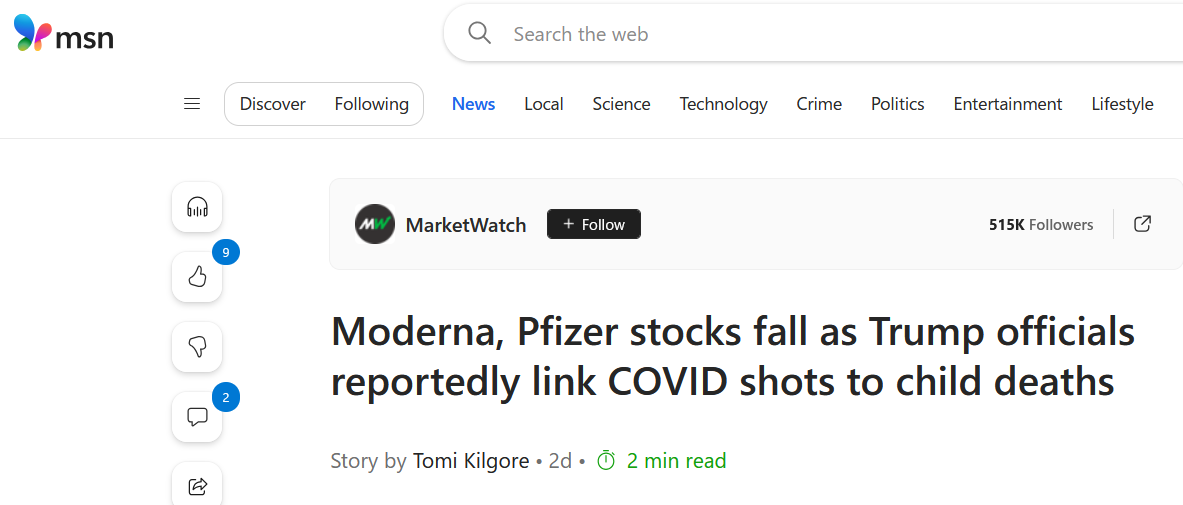Screen dimensions: 1183x505
Task: Go to the Politics section
Action: [897, 104]
